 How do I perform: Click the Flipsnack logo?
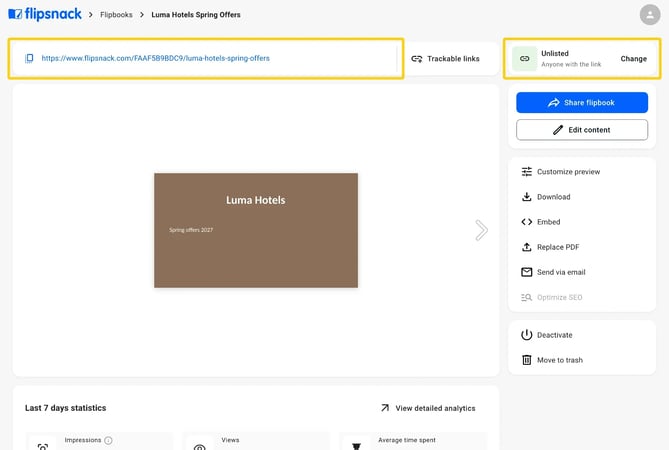pyautogui.click(x=45, y=14)
